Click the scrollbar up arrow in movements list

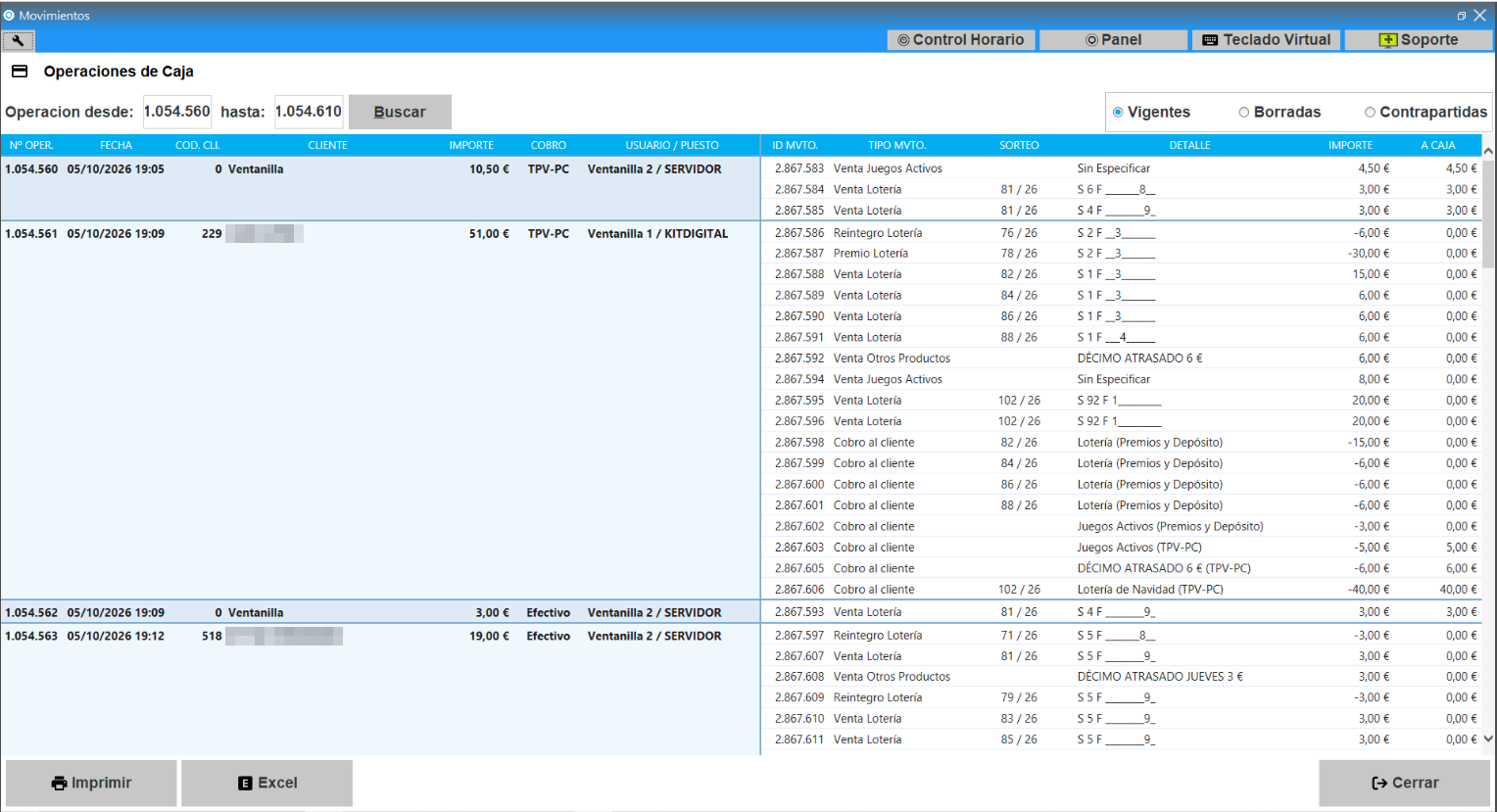click(x=1488, y=151)
